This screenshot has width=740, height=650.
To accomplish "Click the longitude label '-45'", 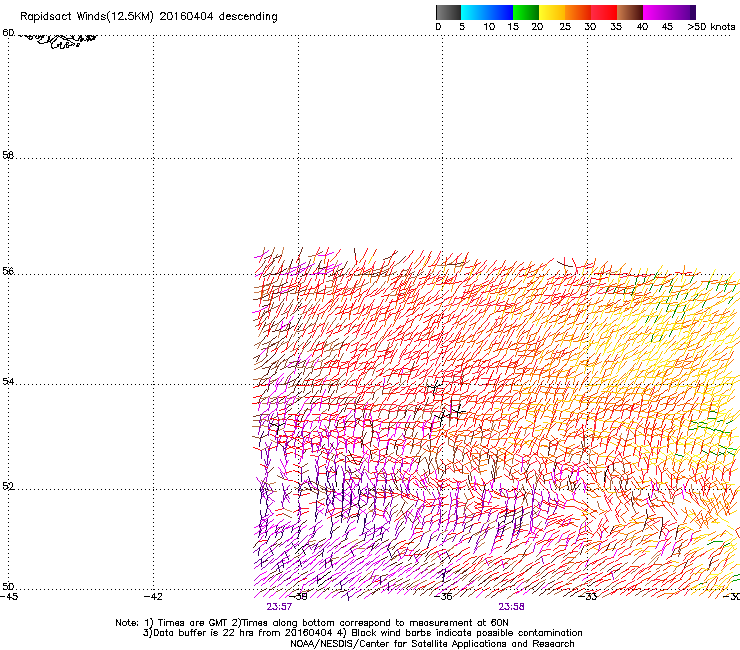I will coord(9,597).
